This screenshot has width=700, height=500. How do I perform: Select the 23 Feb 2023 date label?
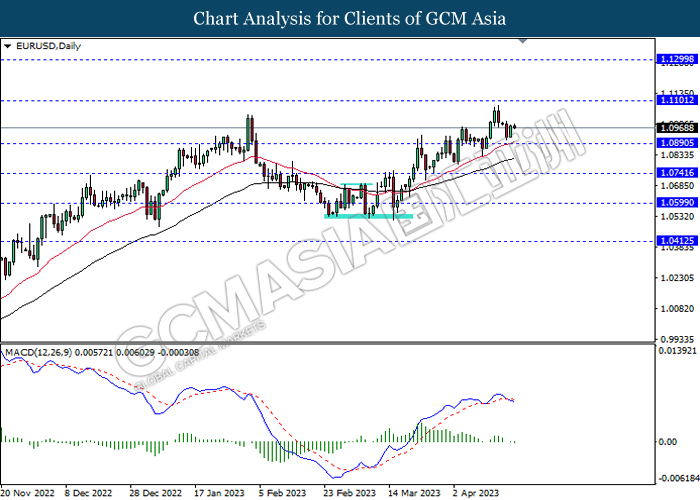(x=350, y=493)
